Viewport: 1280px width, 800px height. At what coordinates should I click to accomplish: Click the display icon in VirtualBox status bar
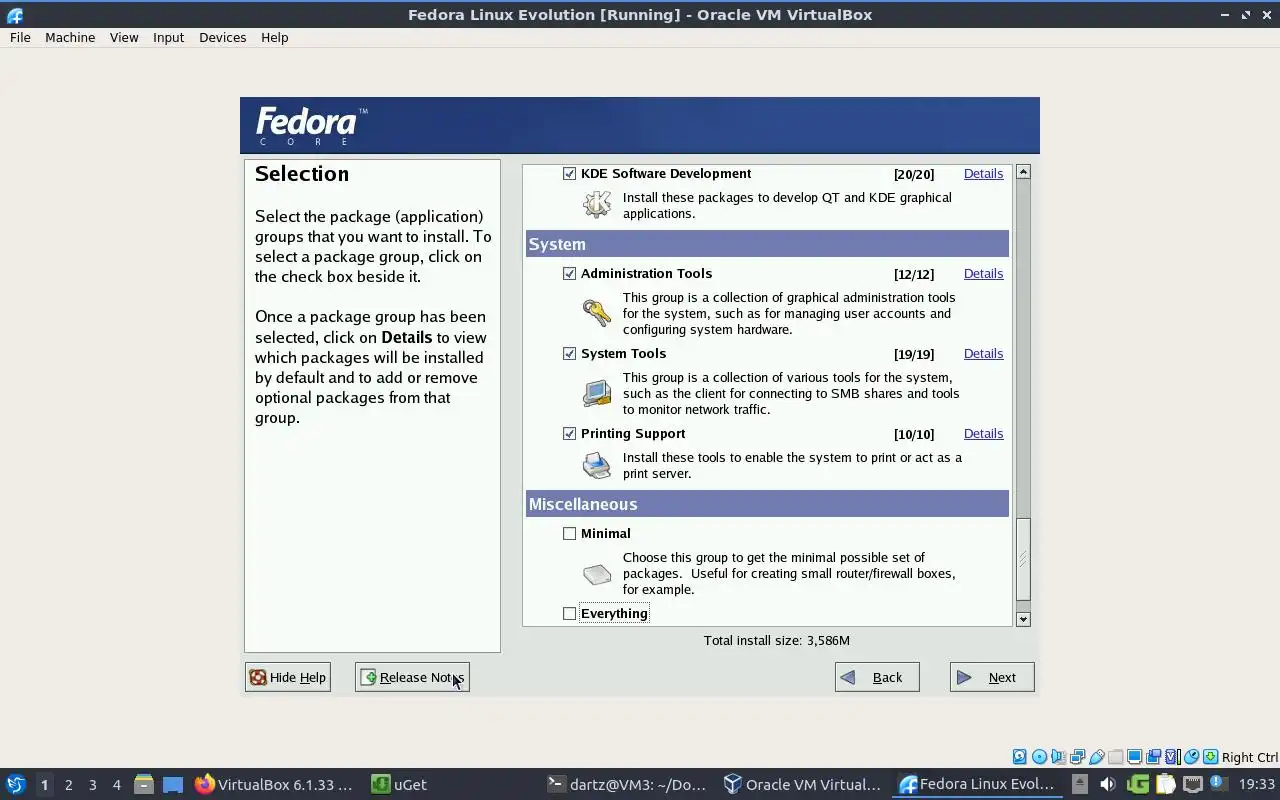coord(1135,757)
